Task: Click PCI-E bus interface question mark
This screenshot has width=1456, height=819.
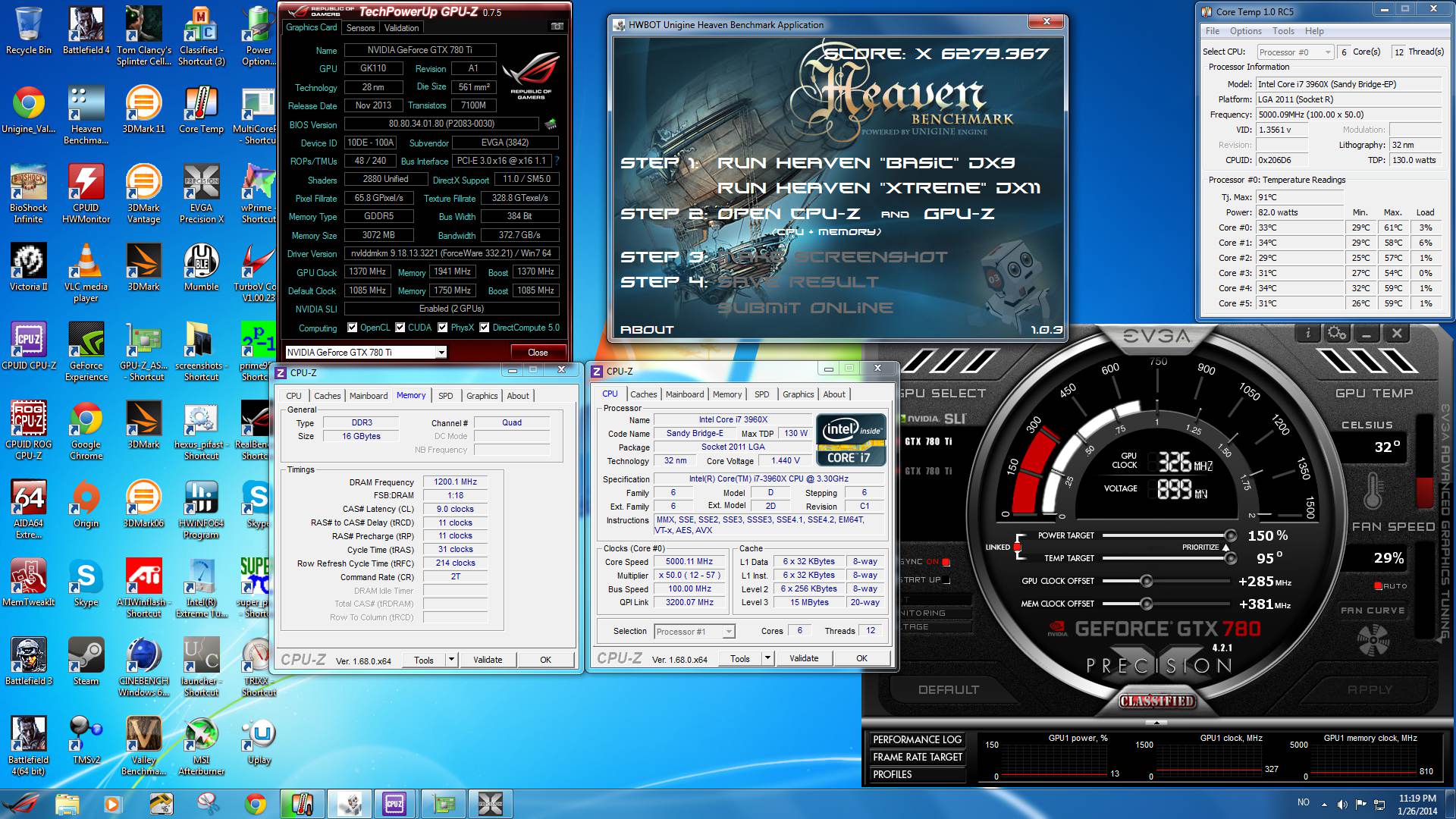Action: tap(557, 161)
